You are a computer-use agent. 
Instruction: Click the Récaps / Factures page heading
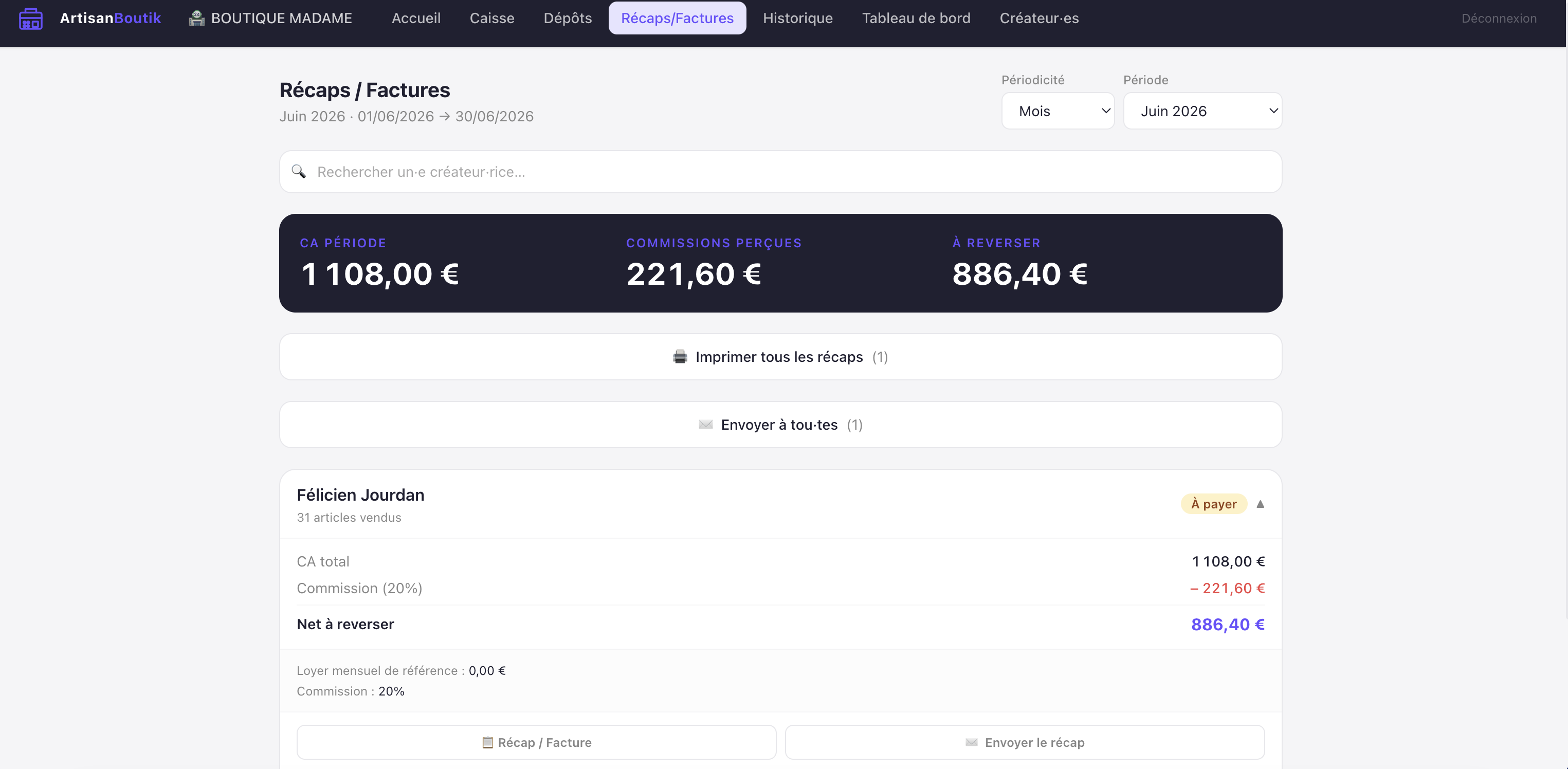click(364, 90)
